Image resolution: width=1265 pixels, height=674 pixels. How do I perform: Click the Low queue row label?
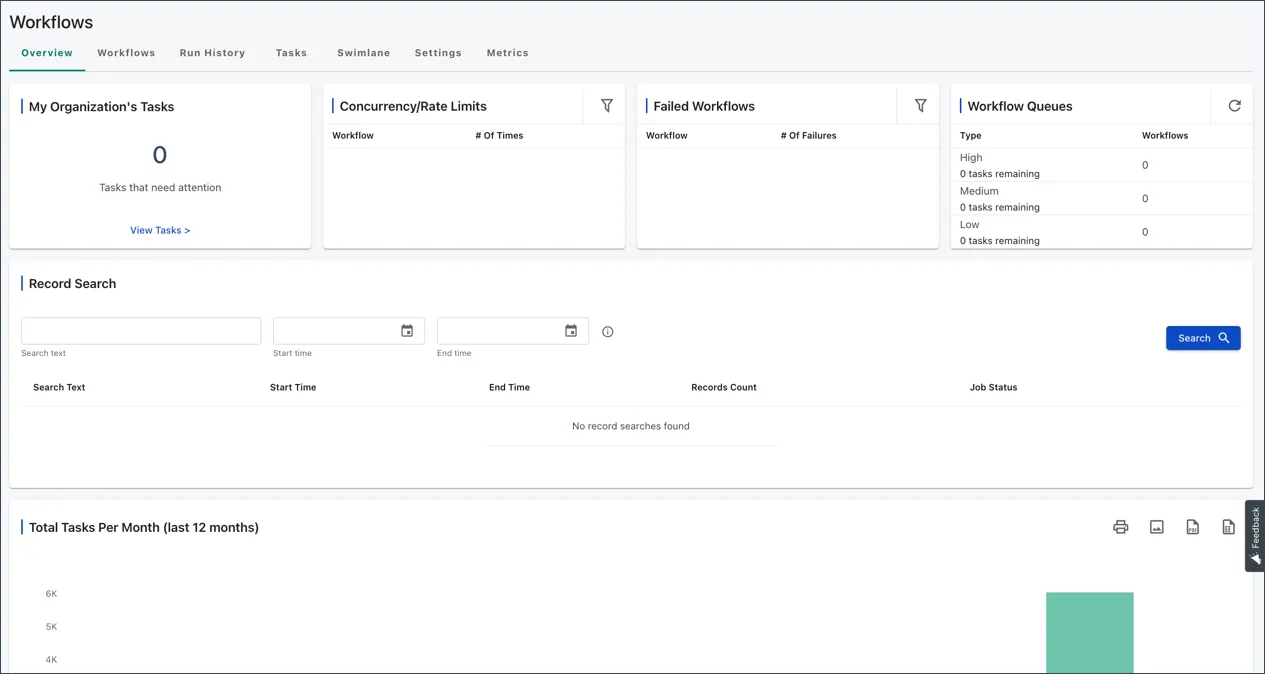pos(969,224)
